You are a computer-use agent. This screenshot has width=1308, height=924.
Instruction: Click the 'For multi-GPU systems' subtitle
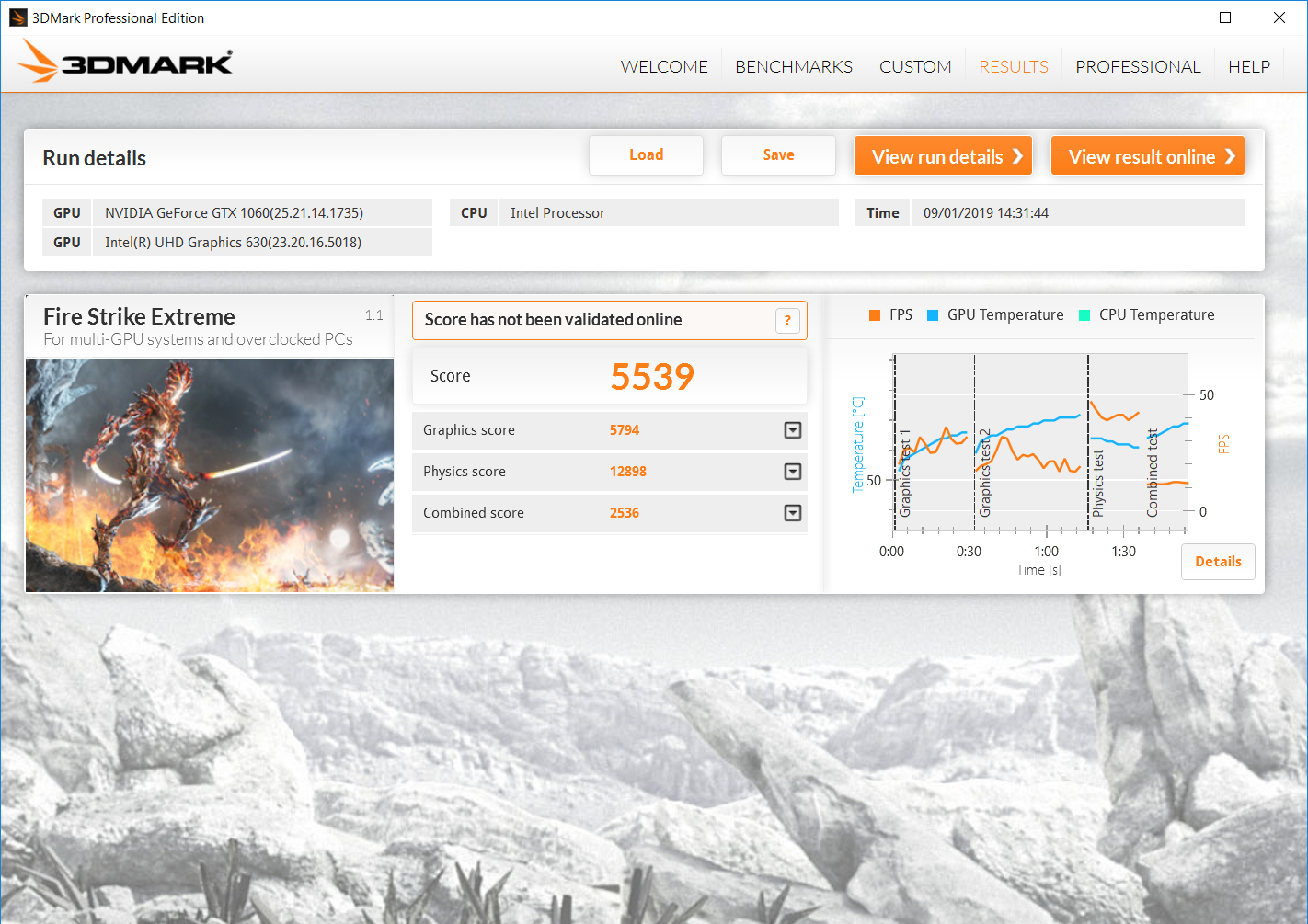click(198, 339)
